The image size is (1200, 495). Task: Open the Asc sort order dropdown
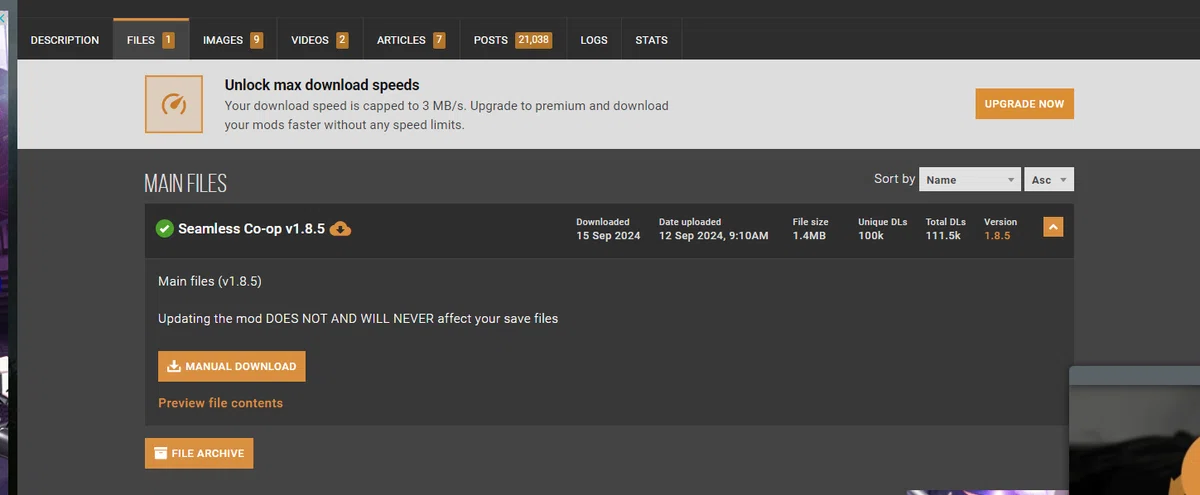(1049, 180)
